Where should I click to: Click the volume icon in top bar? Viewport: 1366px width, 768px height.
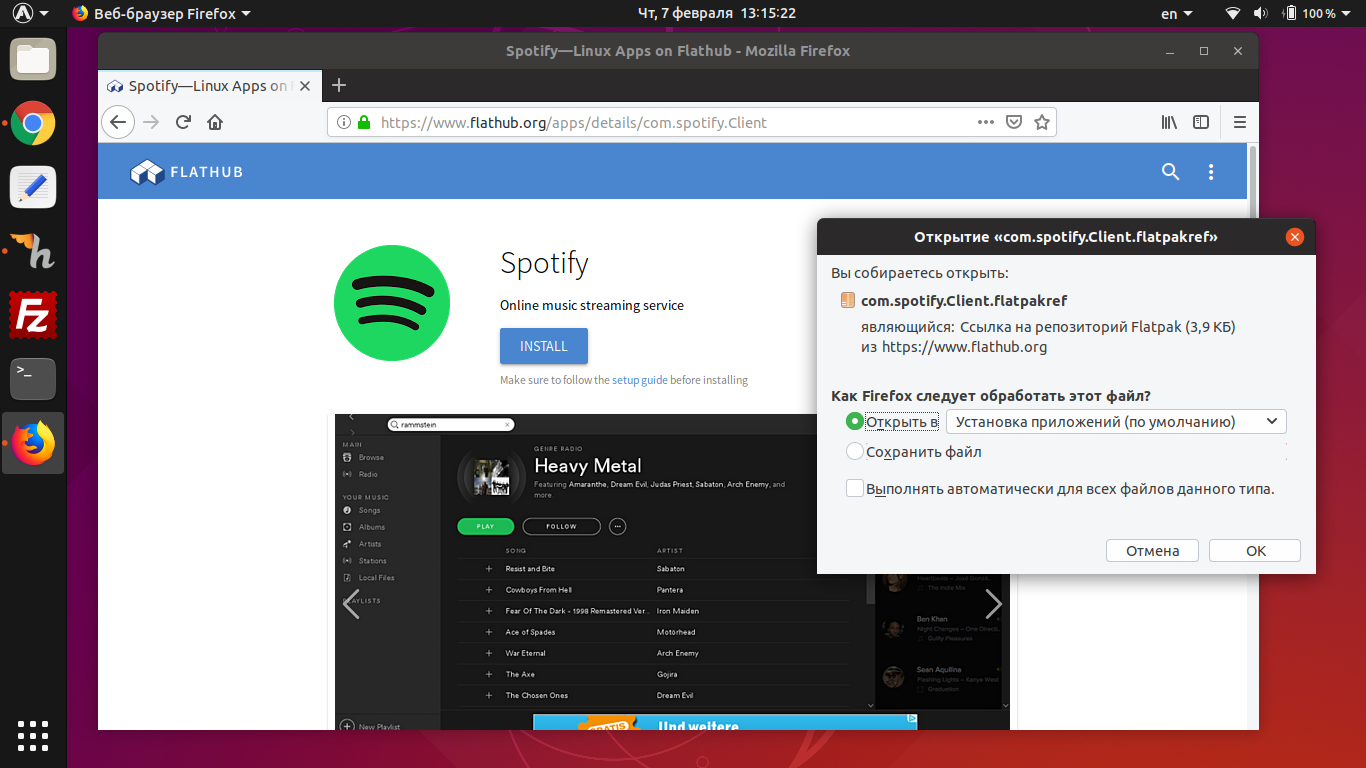click(1260, 14)
